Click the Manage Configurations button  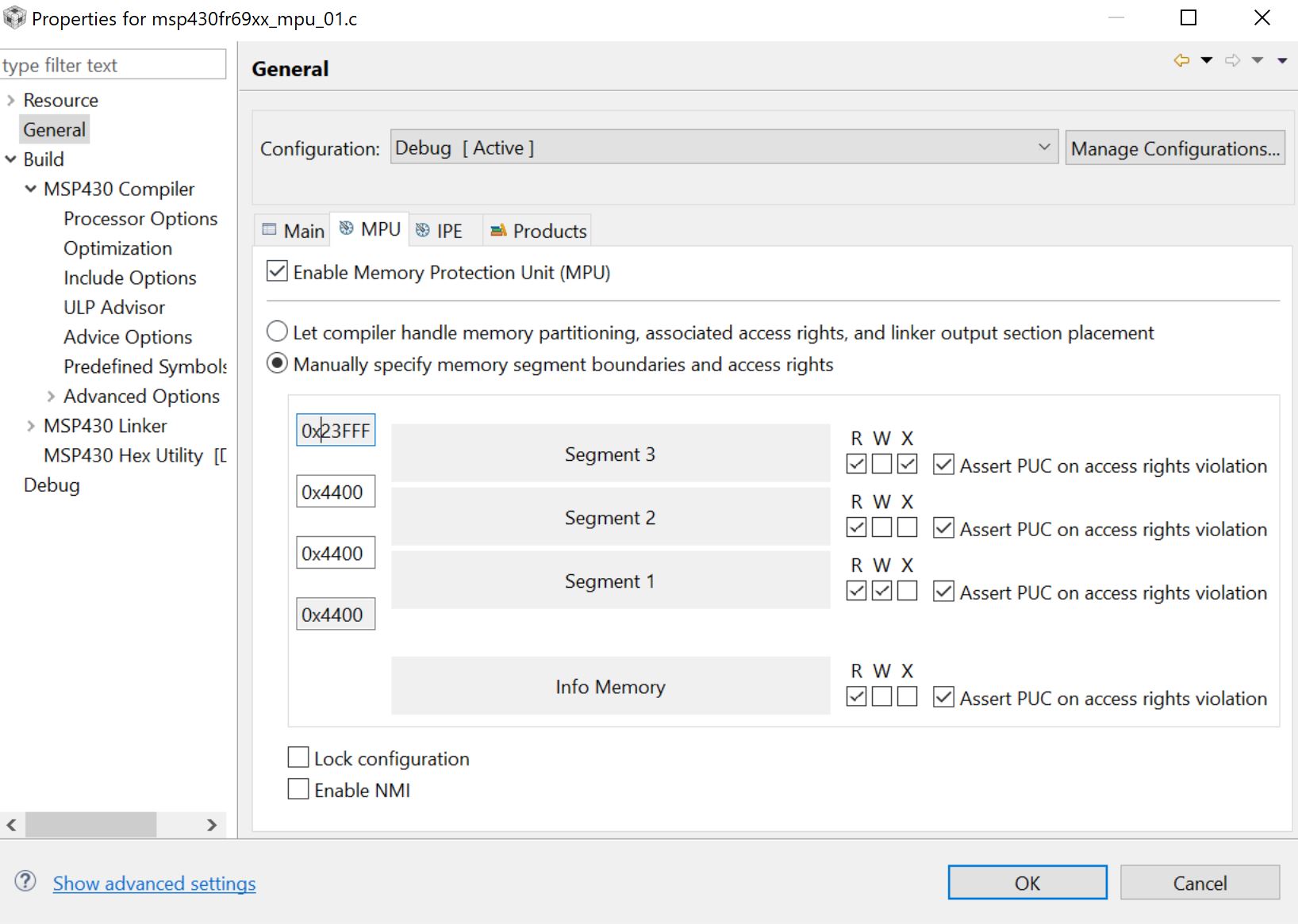pyautogui.click(x=1174, y=148)
